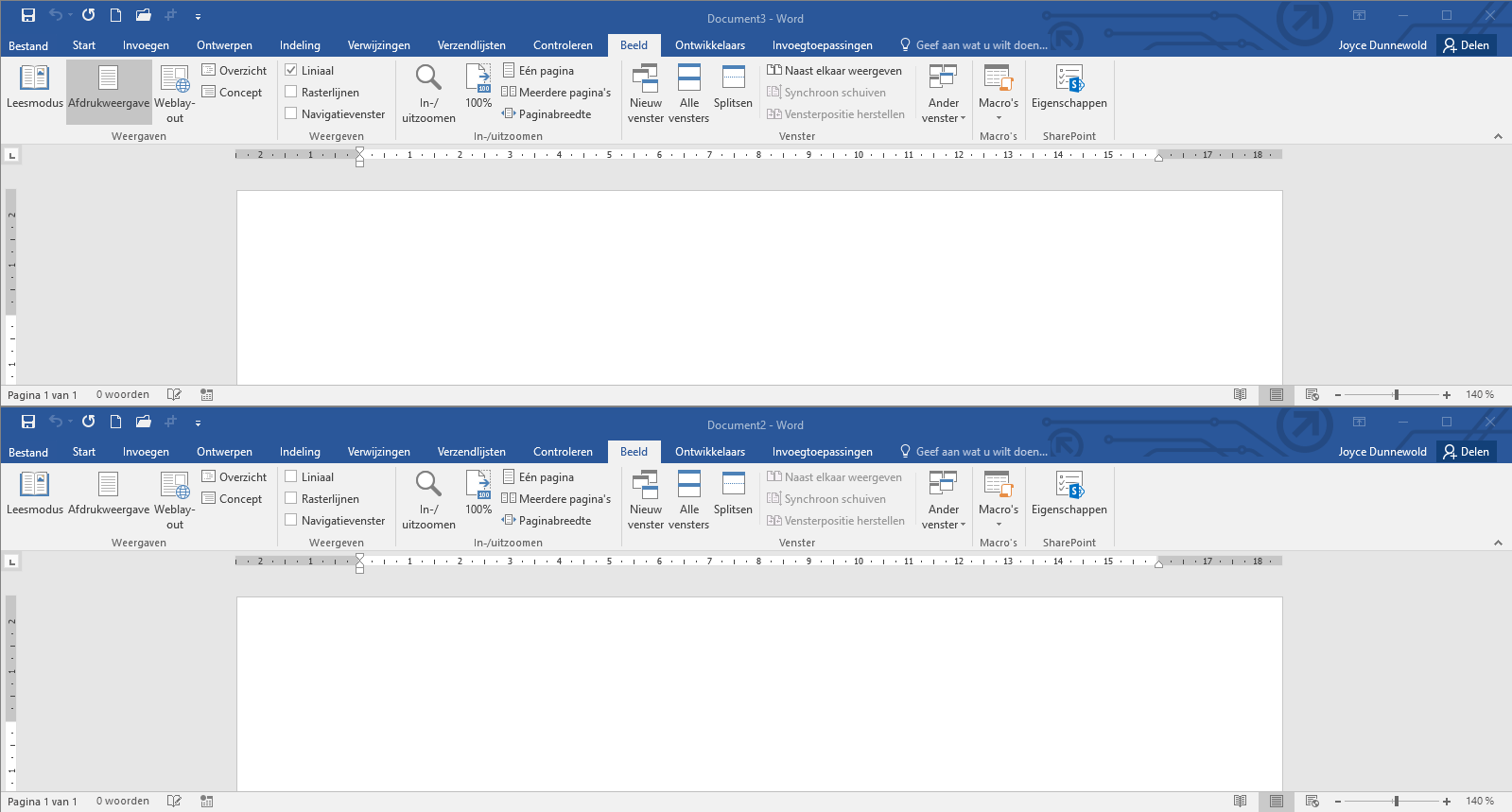Click Undo in the Document3 quick access toolbar

pyautogui.click(x=56, y=15)
